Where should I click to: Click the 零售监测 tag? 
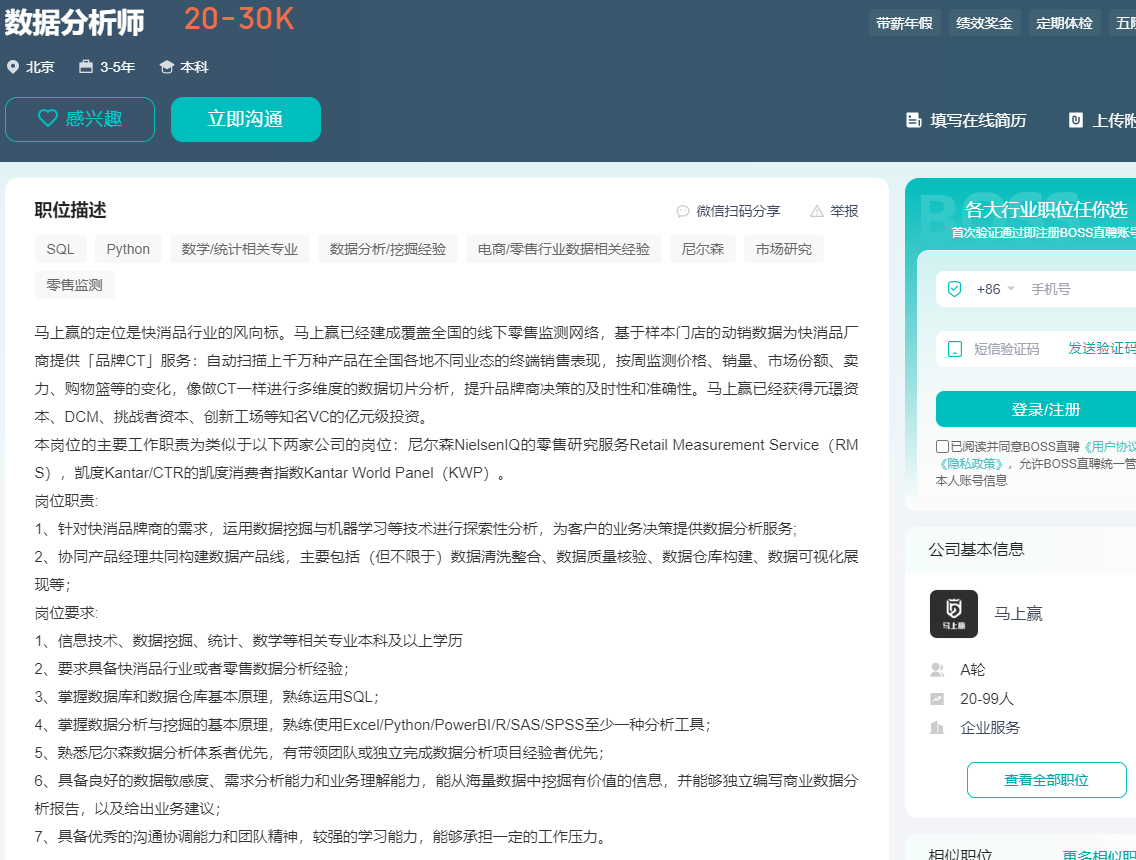tap(75, 285)
